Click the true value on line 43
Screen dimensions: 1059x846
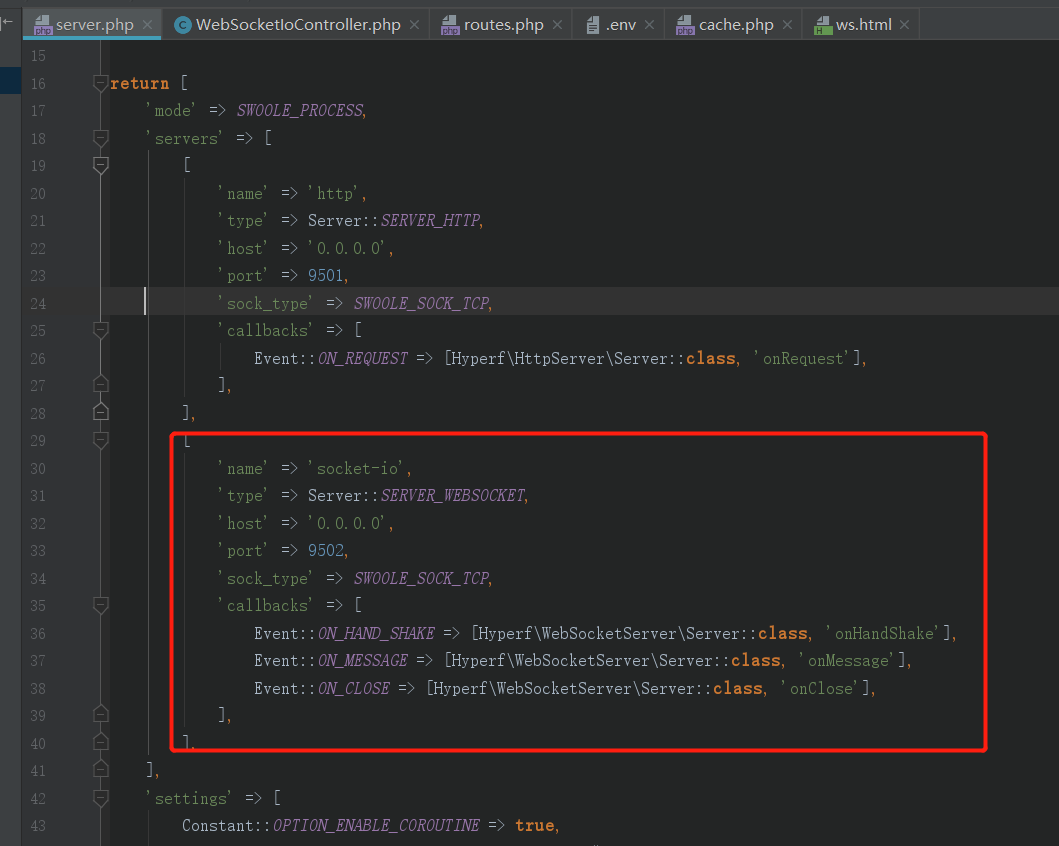point(534,826)
